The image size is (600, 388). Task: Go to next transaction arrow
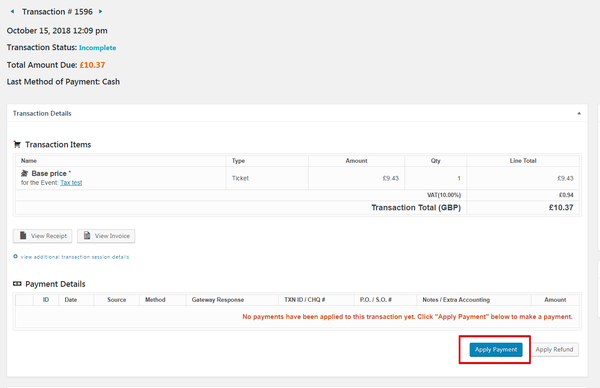(101, 11)
